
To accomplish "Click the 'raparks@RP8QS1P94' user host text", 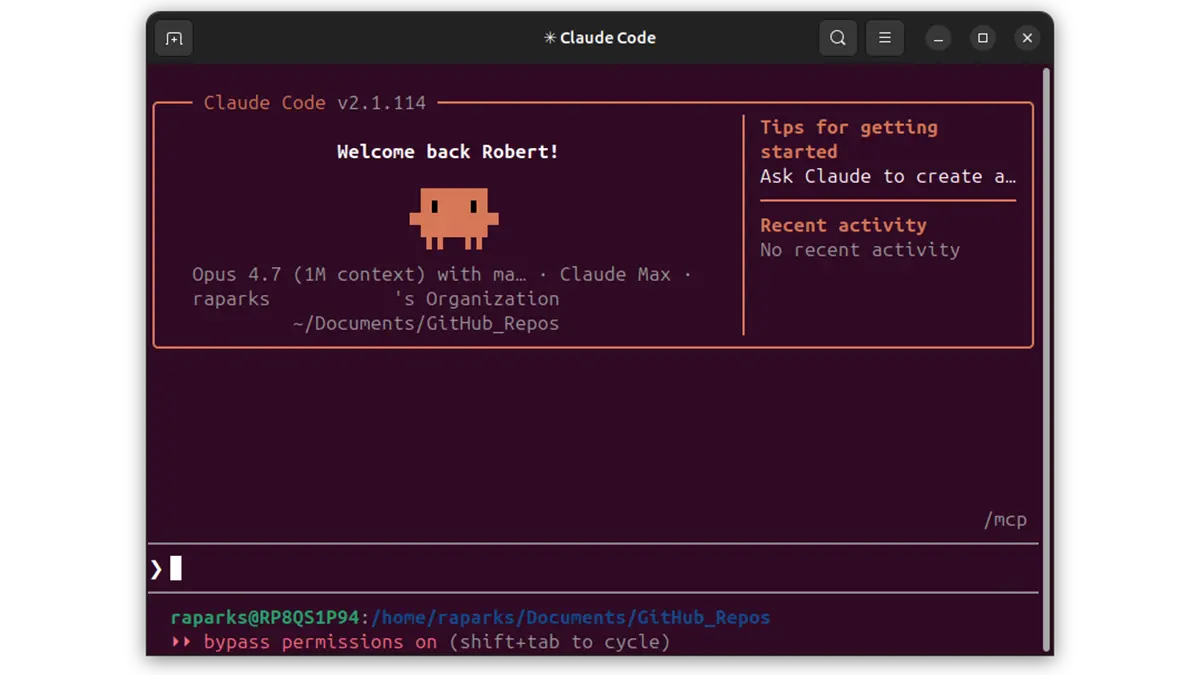I will point(265,618).
